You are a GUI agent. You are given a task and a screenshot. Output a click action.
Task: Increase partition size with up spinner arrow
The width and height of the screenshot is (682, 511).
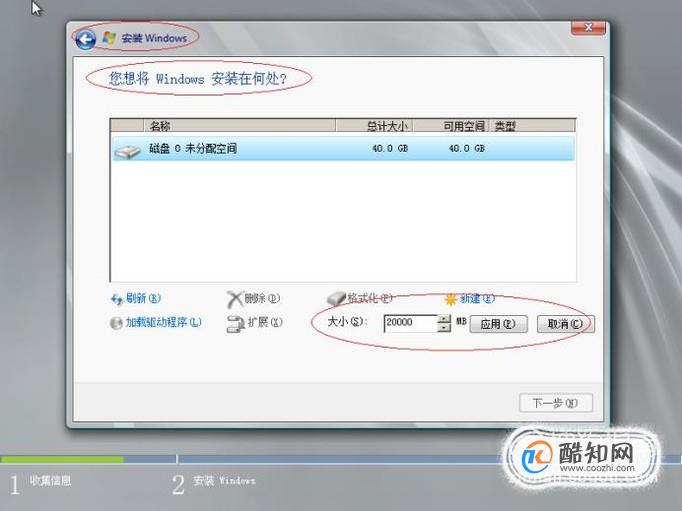pyautogui.click(x=444, y=319)
